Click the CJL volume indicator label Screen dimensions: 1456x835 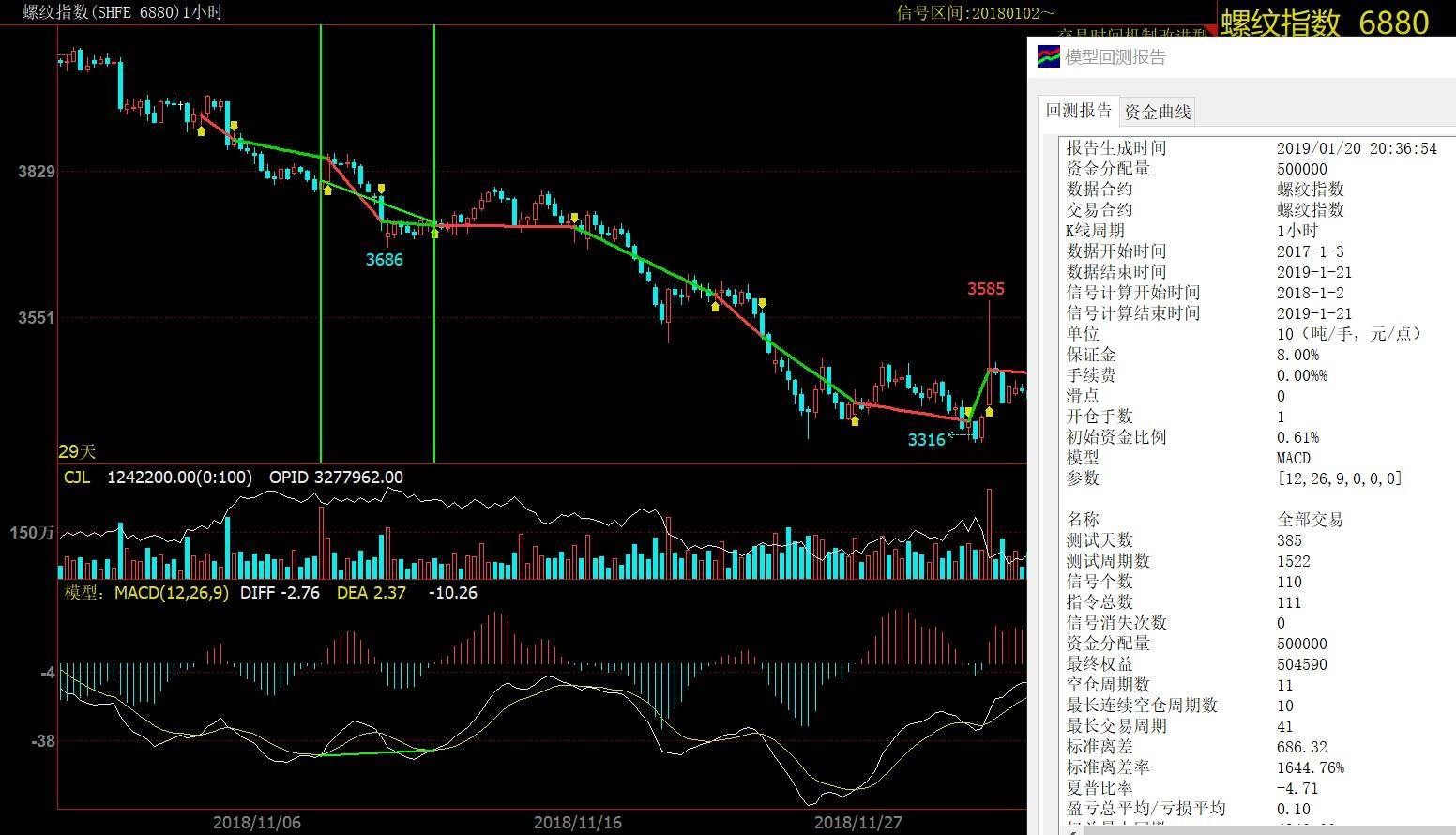[77, 477]
